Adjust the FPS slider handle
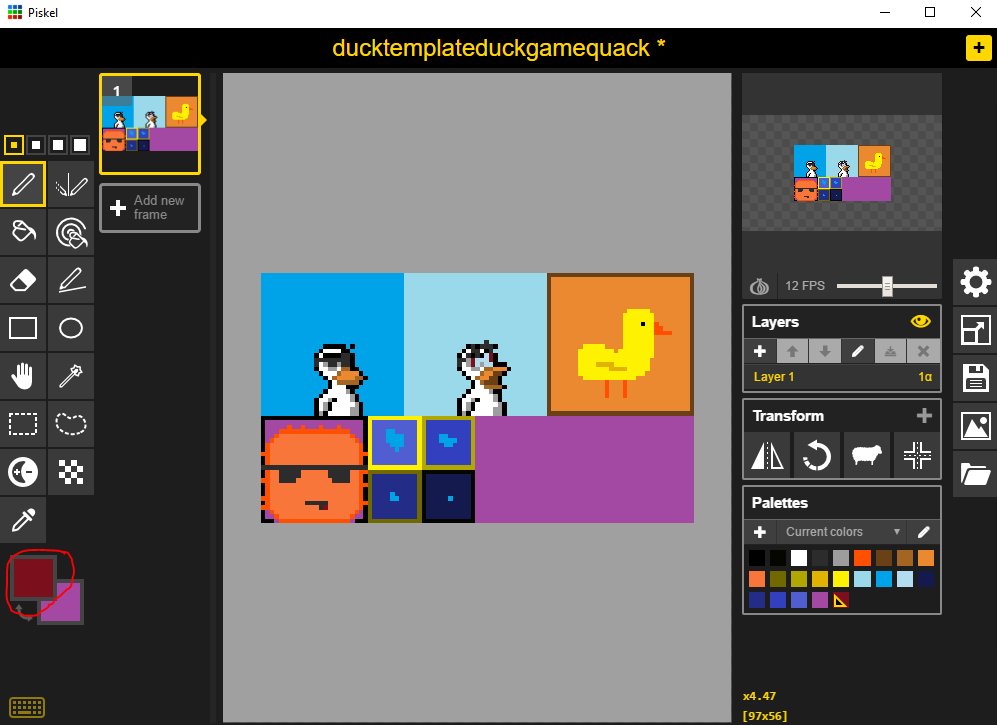This screenshot has width=997, height=725. (887, 286)
